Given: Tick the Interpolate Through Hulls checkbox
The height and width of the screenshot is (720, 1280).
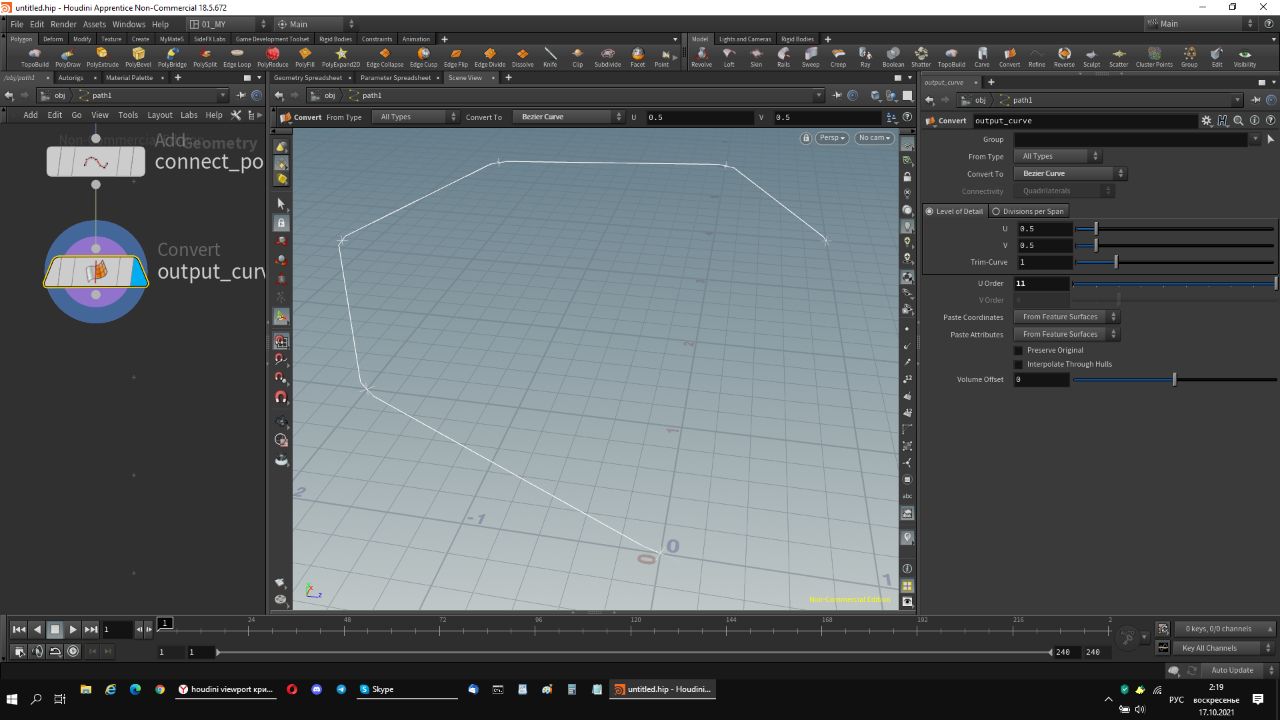Looking at the screenshot, I should point(1019,364).
